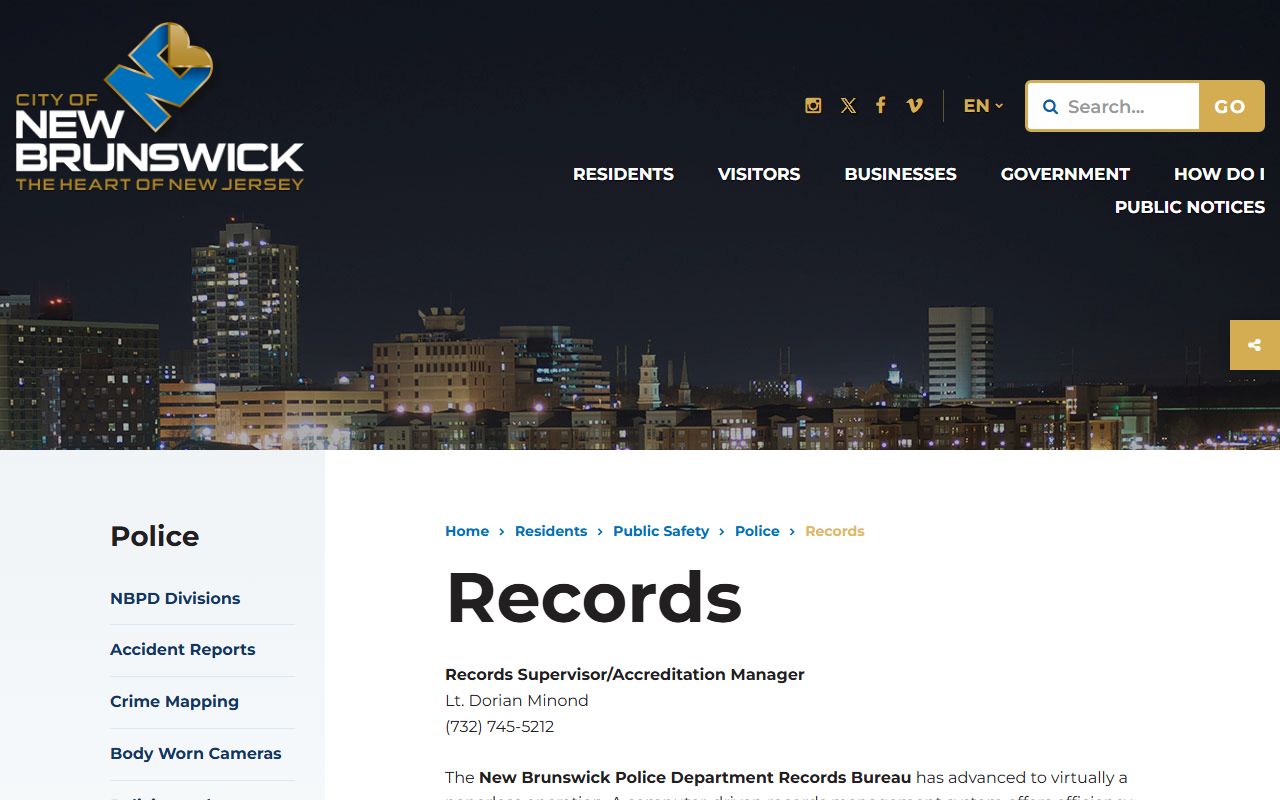Open the city's Vimeo page

tap(914, 105)
